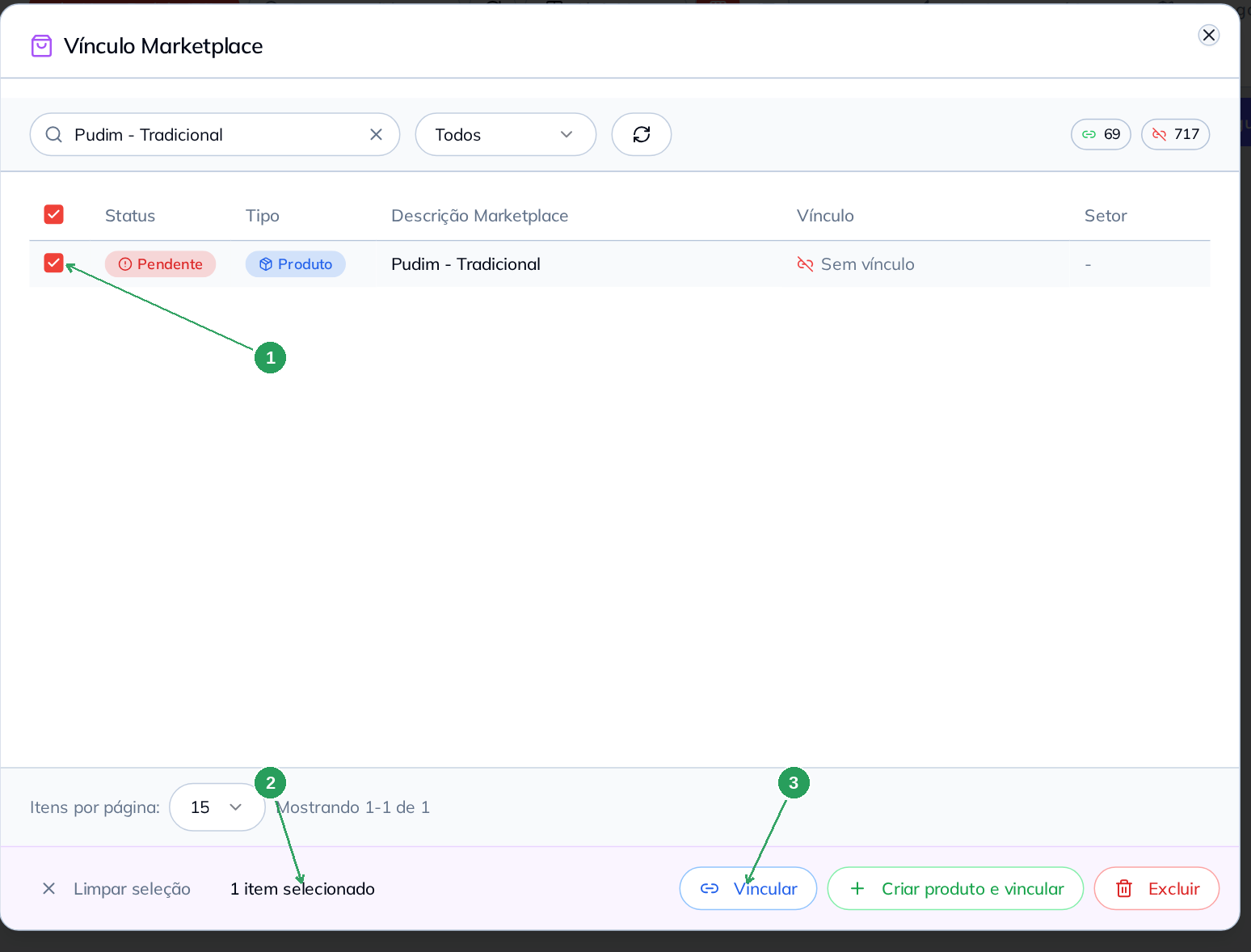Toggle the select-all checkbox in header
Screen dimensions: 1251x952
(53, 214)
